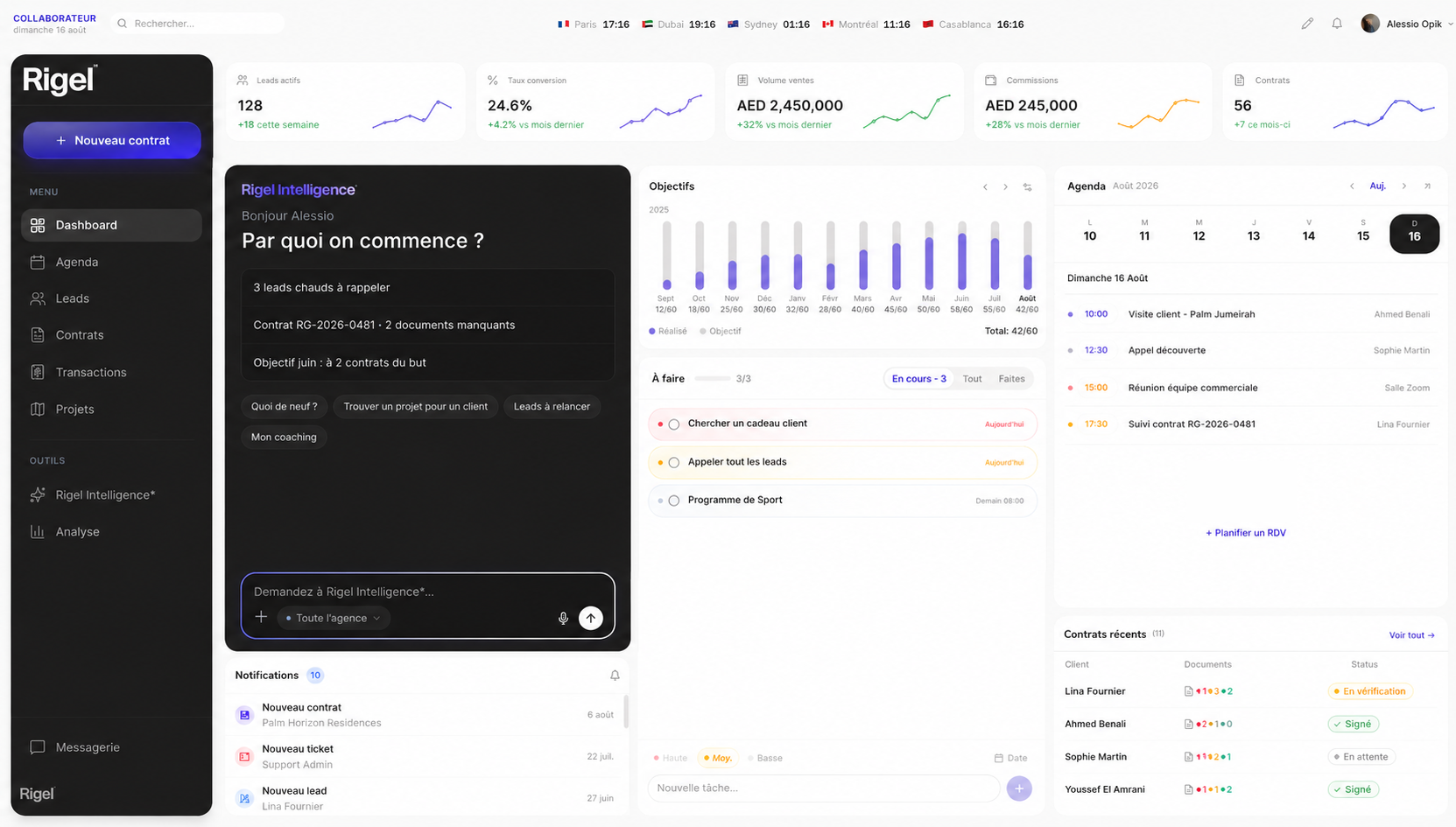Viewport: 1456px width, 827px height.
Task: Go to previous period in Objectifs
Action: [x=985, y=186]
